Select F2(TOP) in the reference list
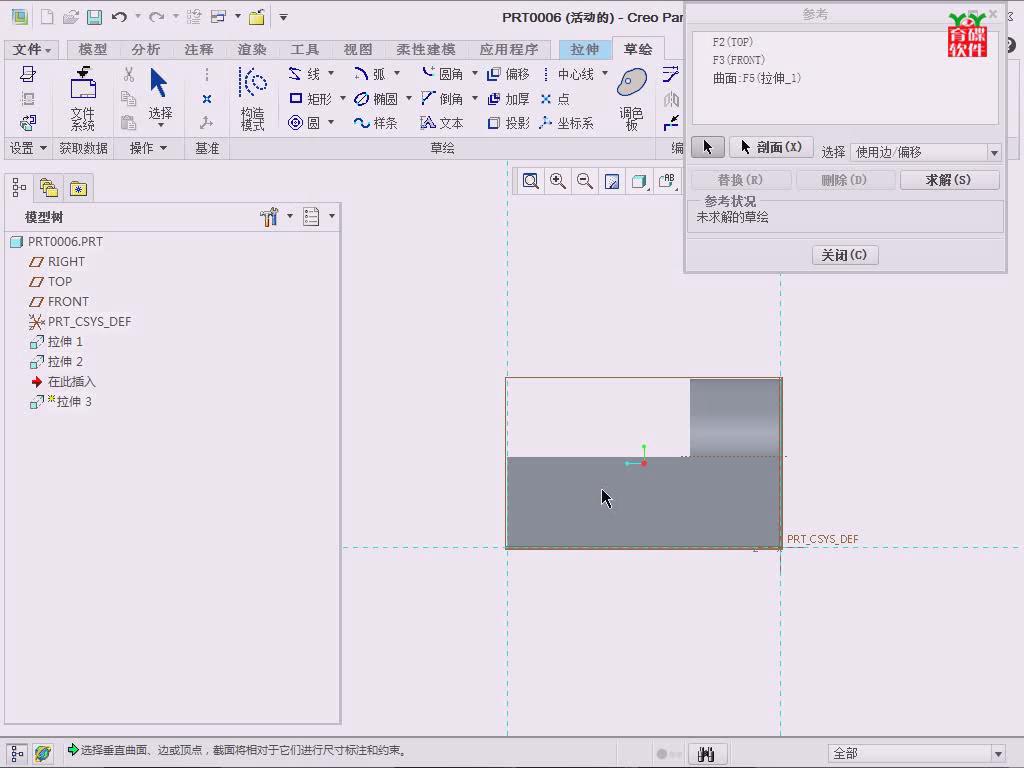Screen dimensions: 1024x768 pyautogui.click(x=733, y=42)
